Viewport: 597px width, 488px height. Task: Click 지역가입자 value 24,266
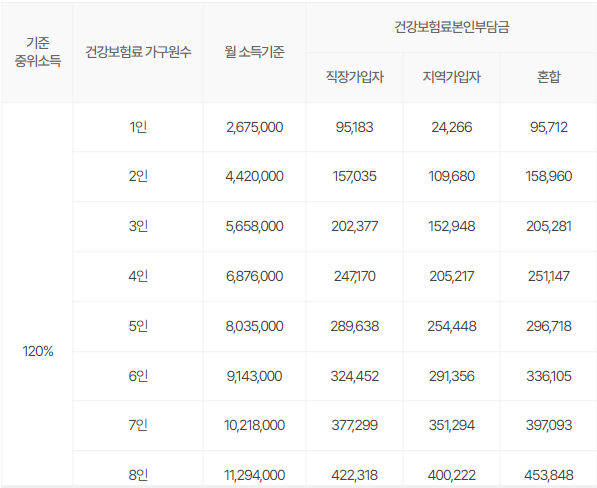pyautogui.click(x=452, y=127)
